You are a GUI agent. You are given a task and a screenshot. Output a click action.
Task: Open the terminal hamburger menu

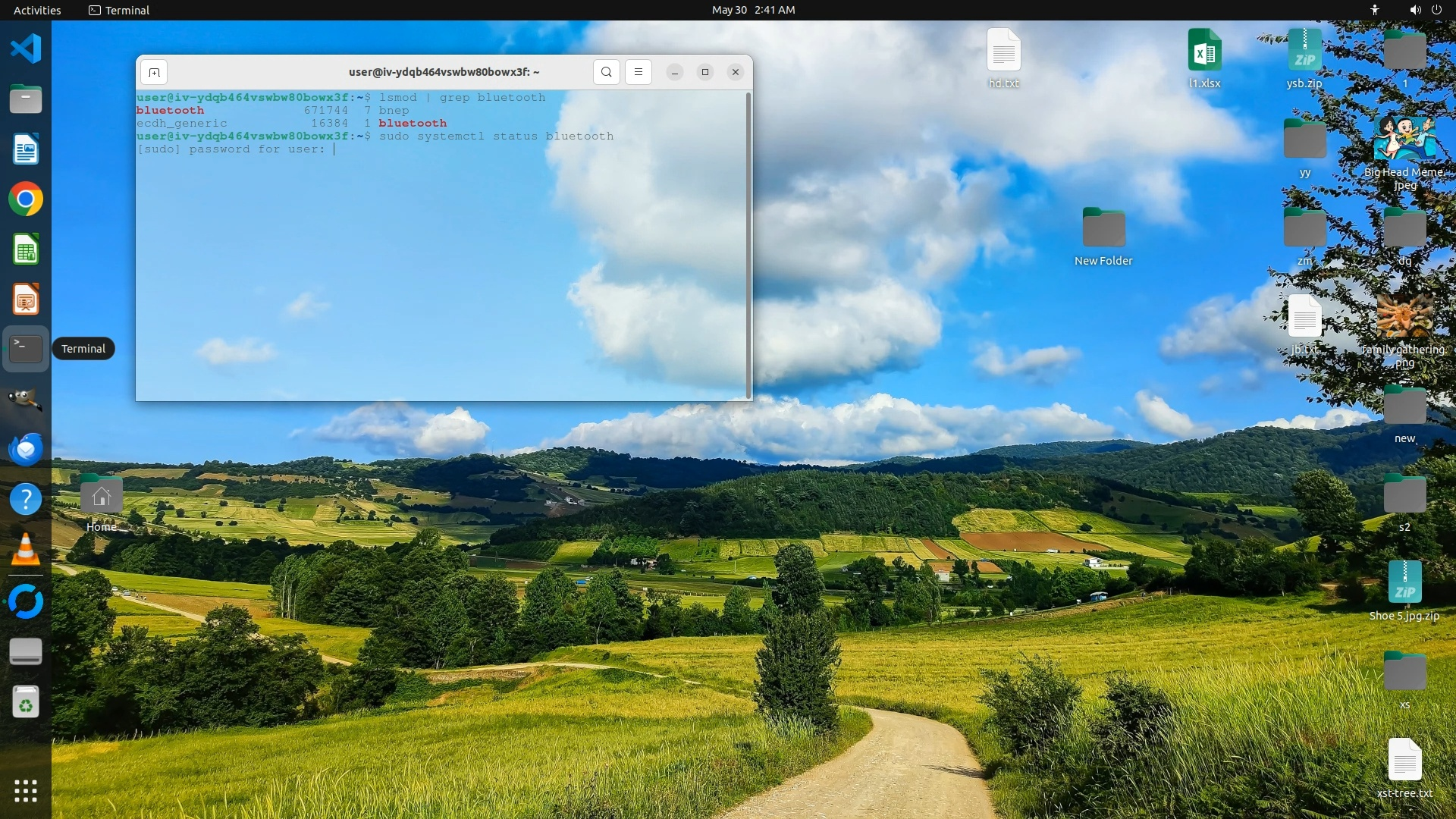(638, 72)
